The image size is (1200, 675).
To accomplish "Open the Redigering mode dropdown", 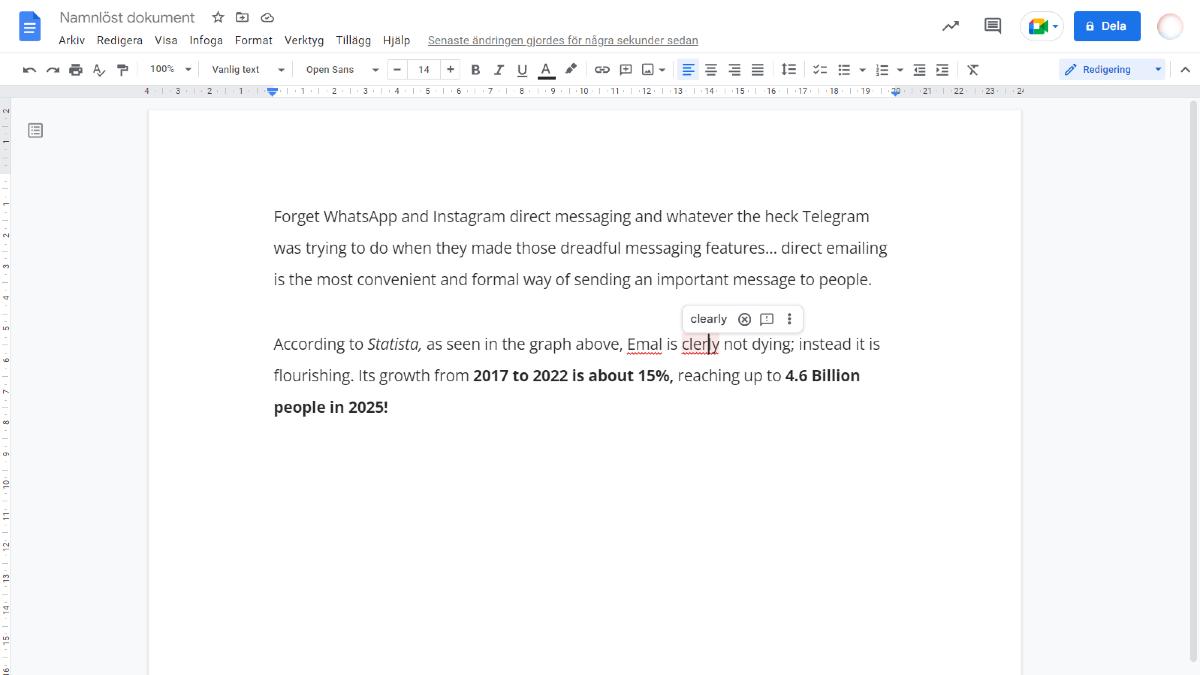I will coord(1113,70).
